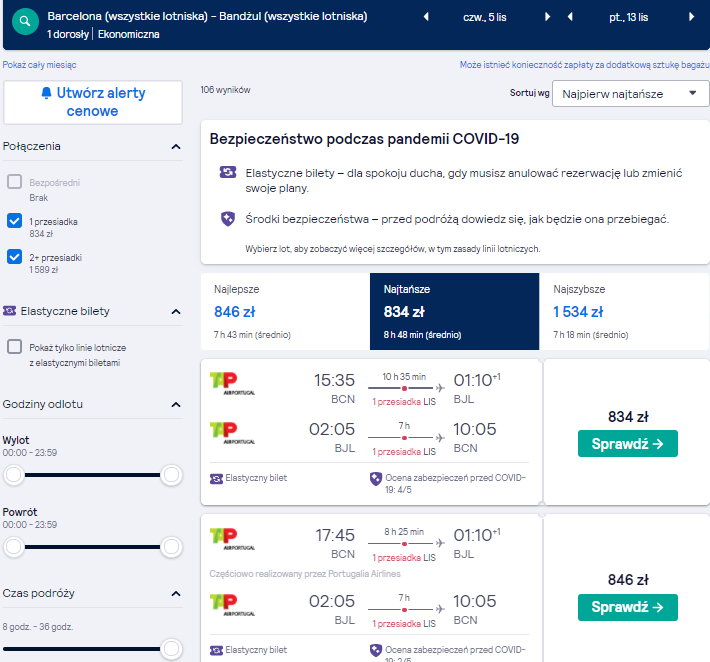Click the shield icon next to Środki bezpieczeństwa
This screenshot has height=662, width=710.
228,219
